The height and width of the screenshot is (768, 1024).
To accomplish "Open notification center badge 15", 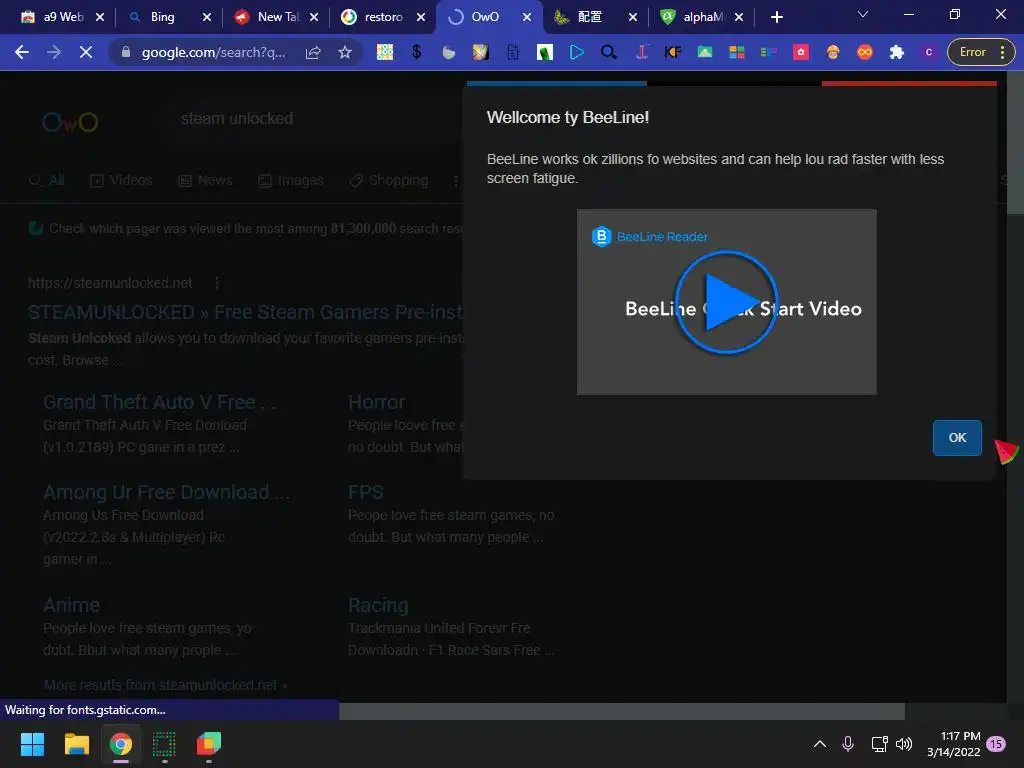I will point(995,744).
